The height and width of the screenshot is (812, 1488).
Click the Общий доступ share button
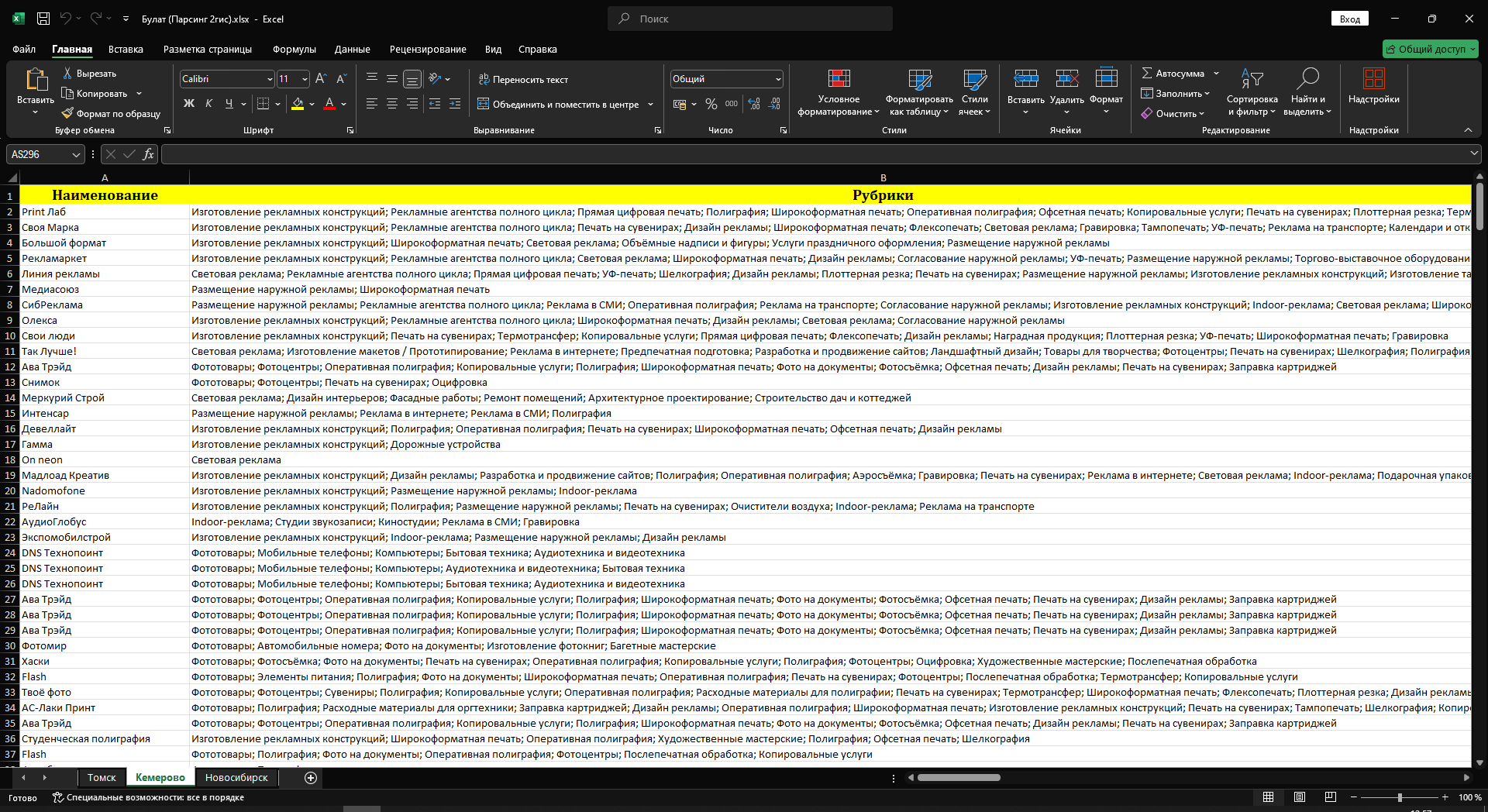tap(1431, 49)
